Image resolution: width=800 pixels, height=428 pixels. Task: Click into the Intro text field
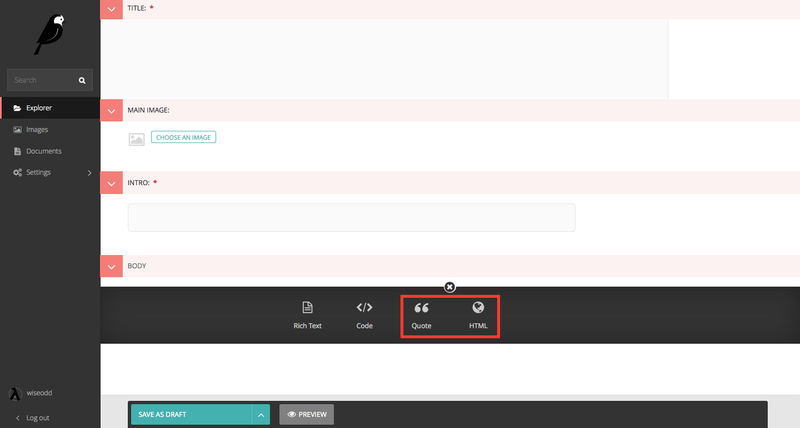tap(351, 218)
